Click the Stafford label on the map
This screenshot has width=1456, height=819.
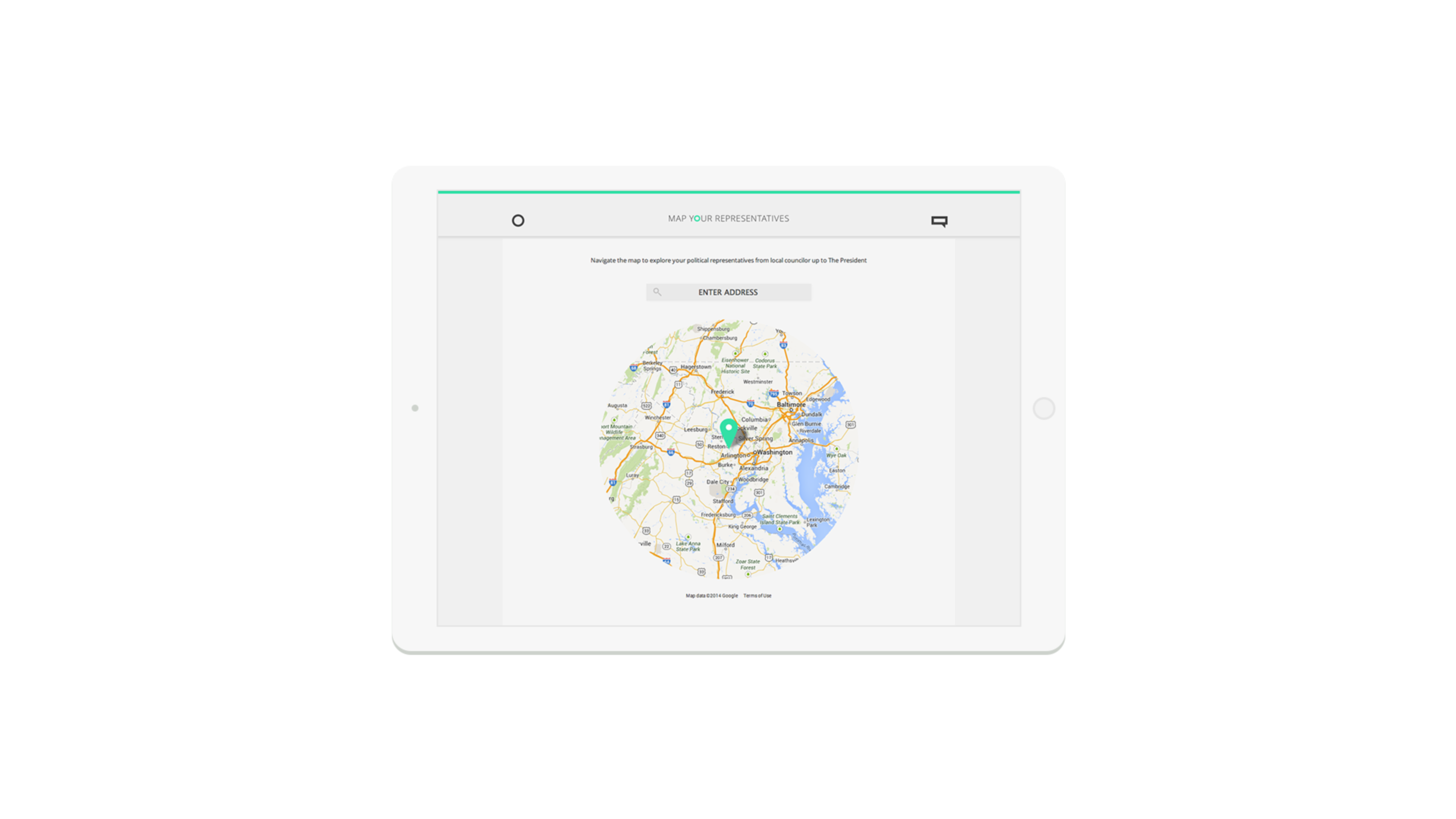click(x=722, y=501)
